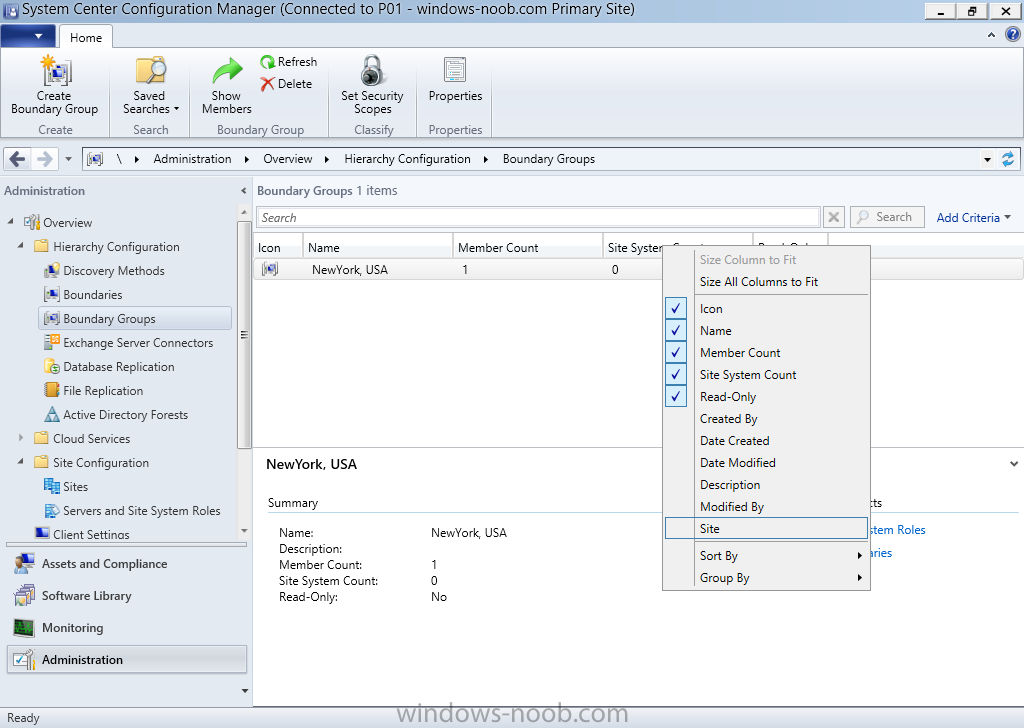The height and width of the screenshot is (728, 1024).
Task: Select the Home ribbon tab
Action: pyautogui.click(x=86, y=37)
